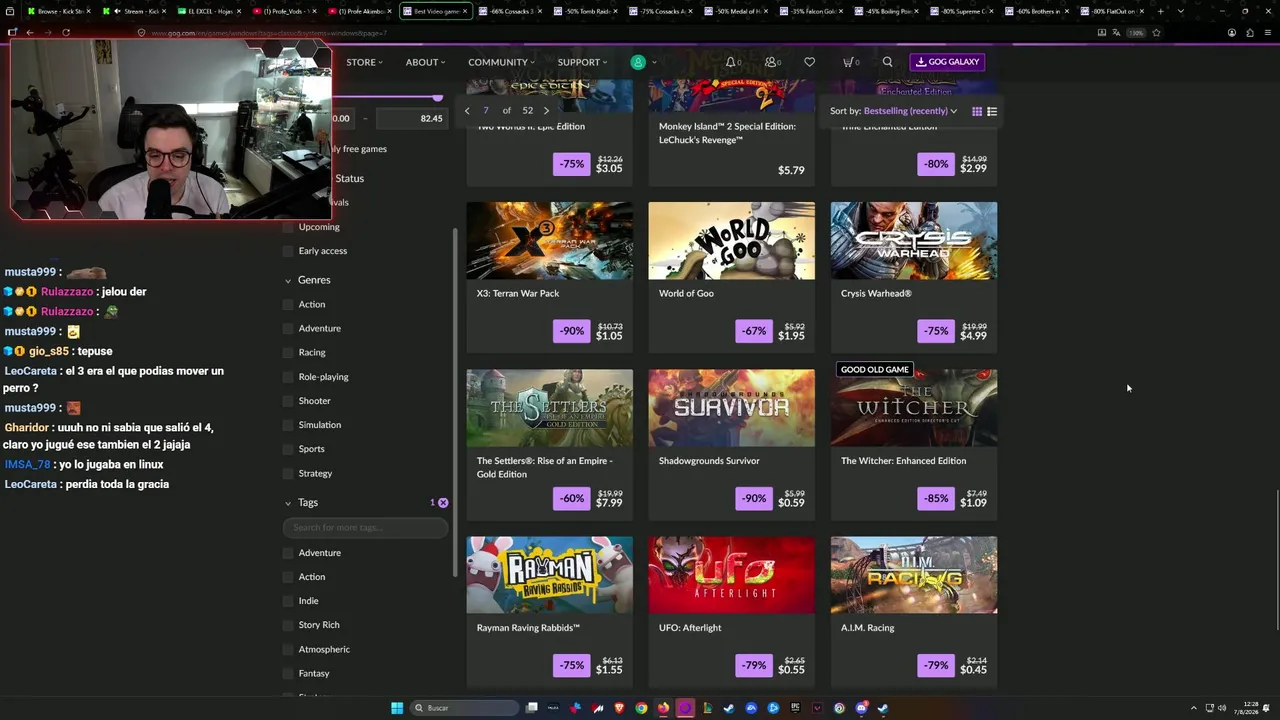Open Windows Start menu

[x=397, y=708]
